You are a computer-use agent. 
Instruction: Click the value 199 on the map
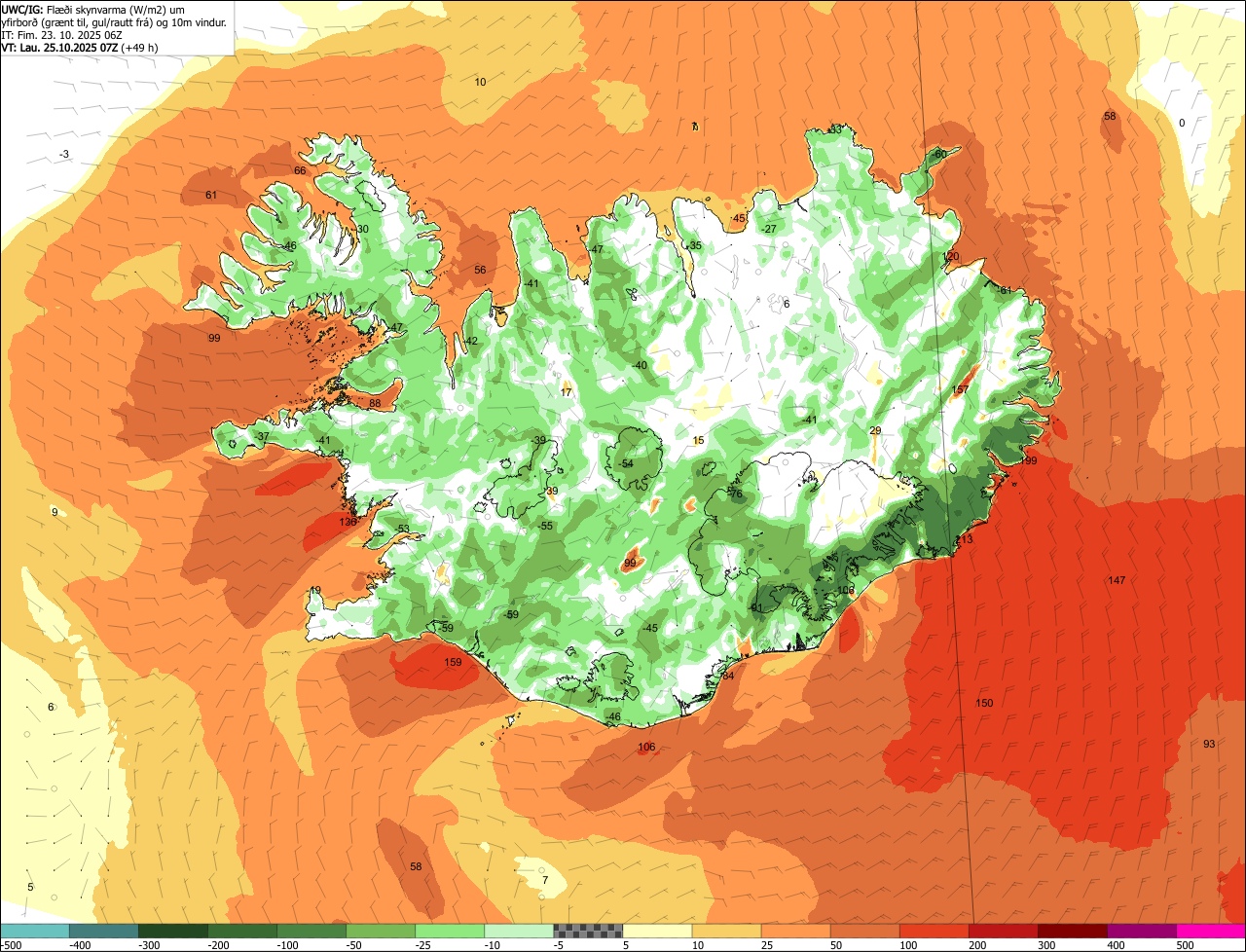1028,460
